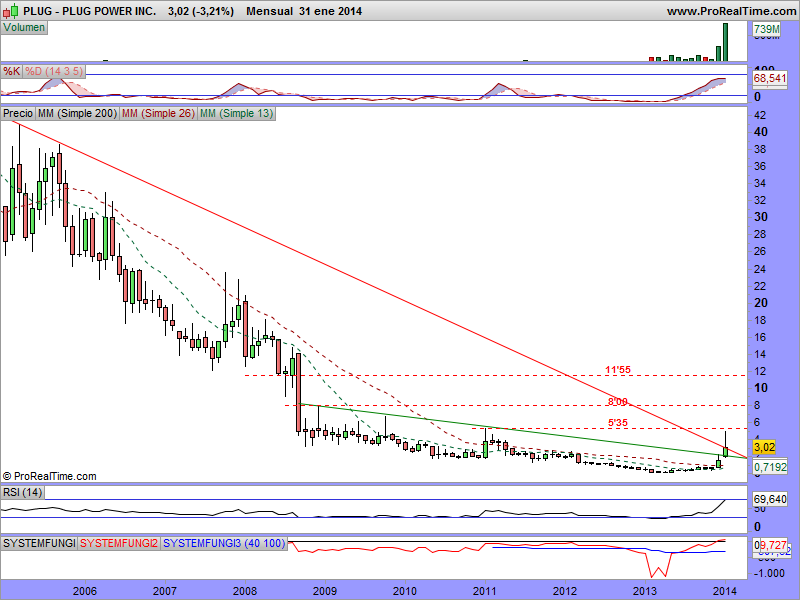Open the Volumen indicator label

tap(24, 28)
